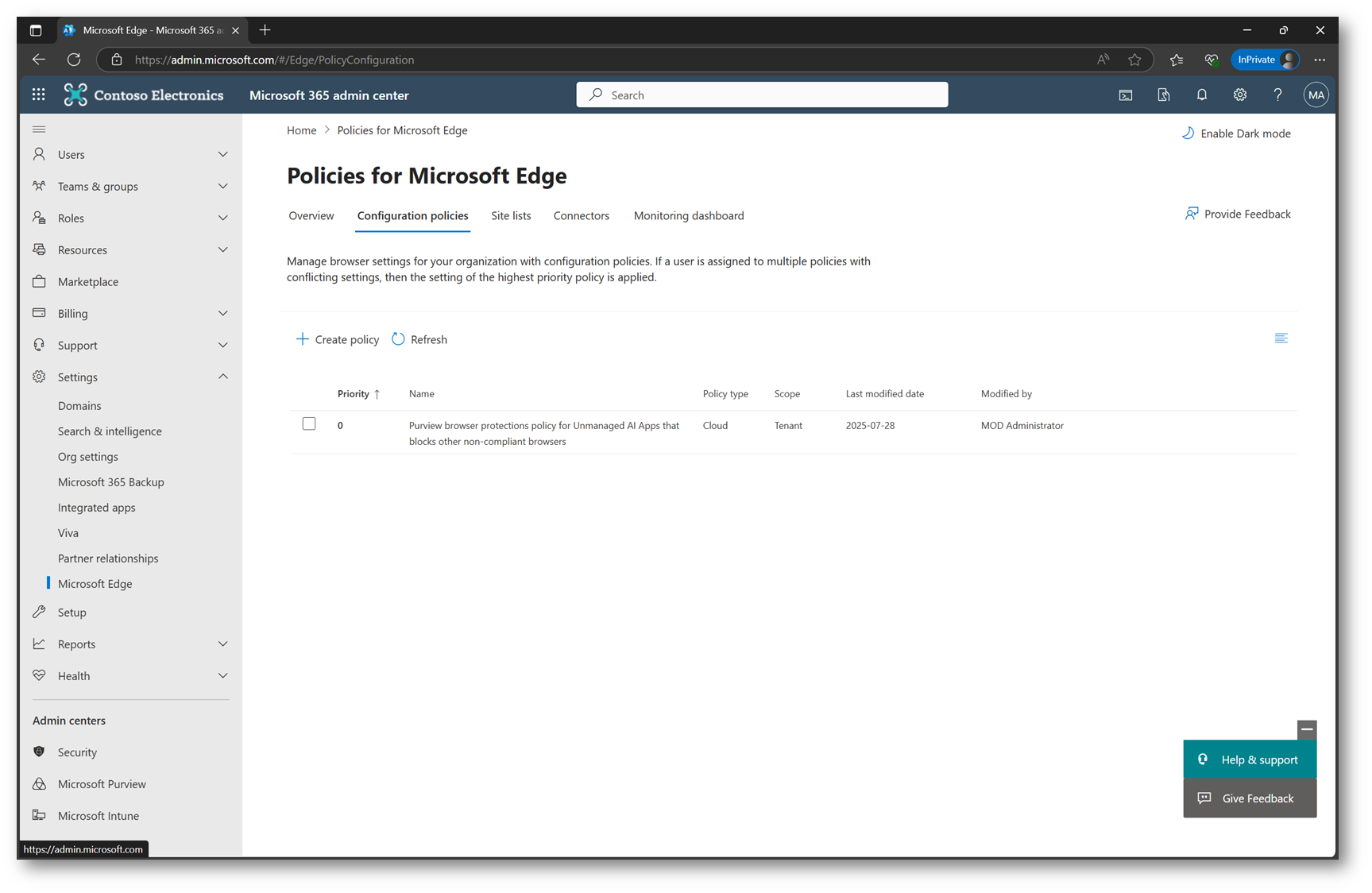Click Enable Dark mode
The height and width of the screenshot is (893, 1372).
[x=1236, y=133]
